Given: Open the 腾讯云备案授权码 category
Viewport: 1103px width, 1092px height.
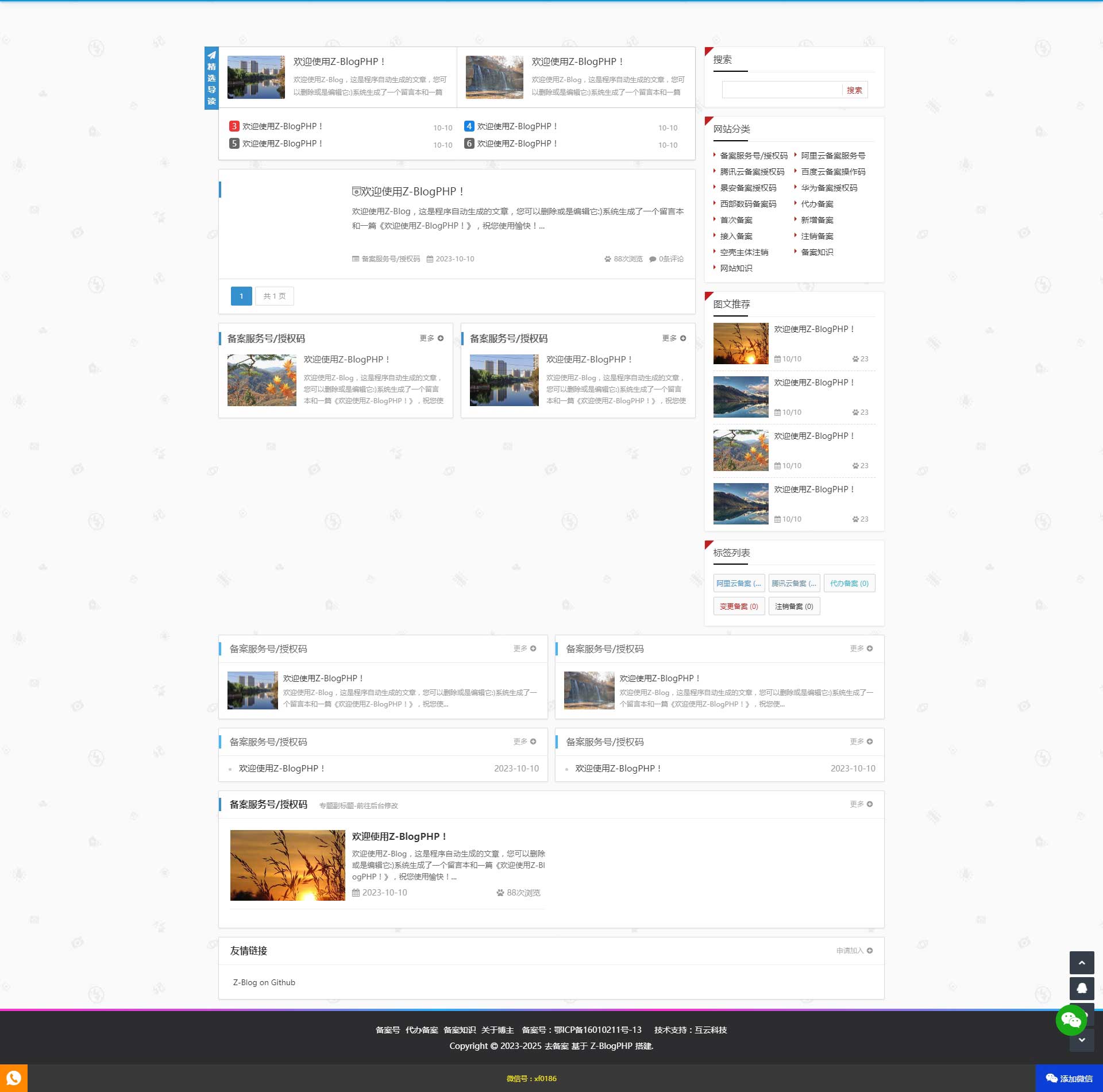Looking at the screenshot, I should [x=751, y=172].
